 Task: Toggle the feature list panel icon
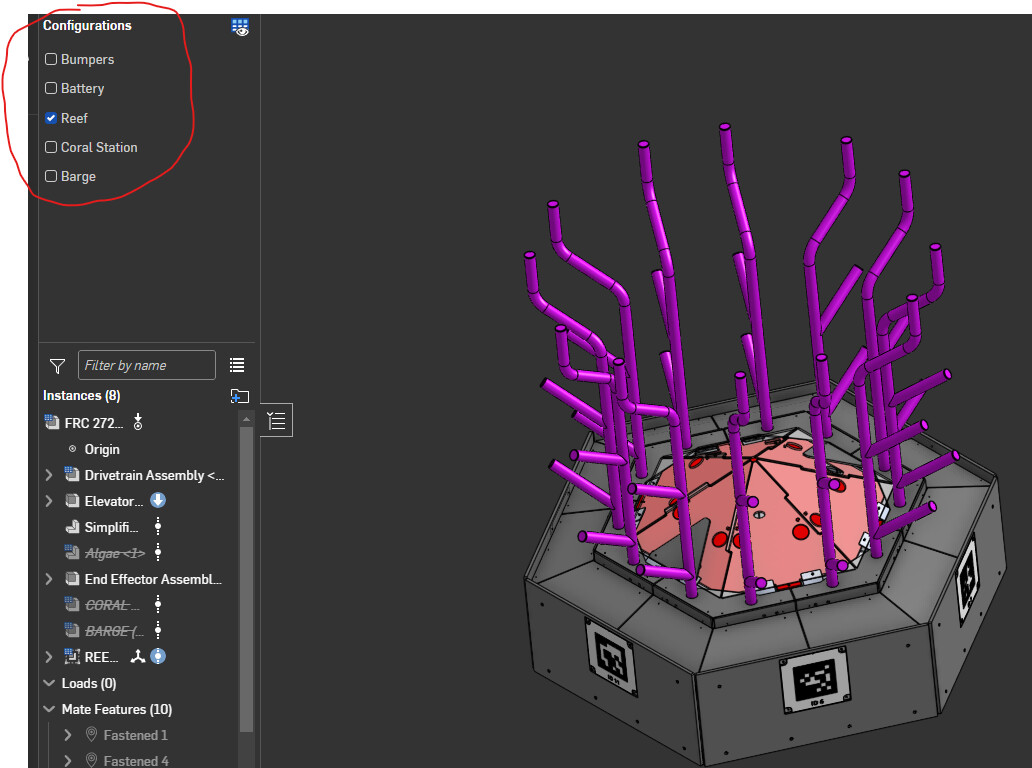coord(276,421)
